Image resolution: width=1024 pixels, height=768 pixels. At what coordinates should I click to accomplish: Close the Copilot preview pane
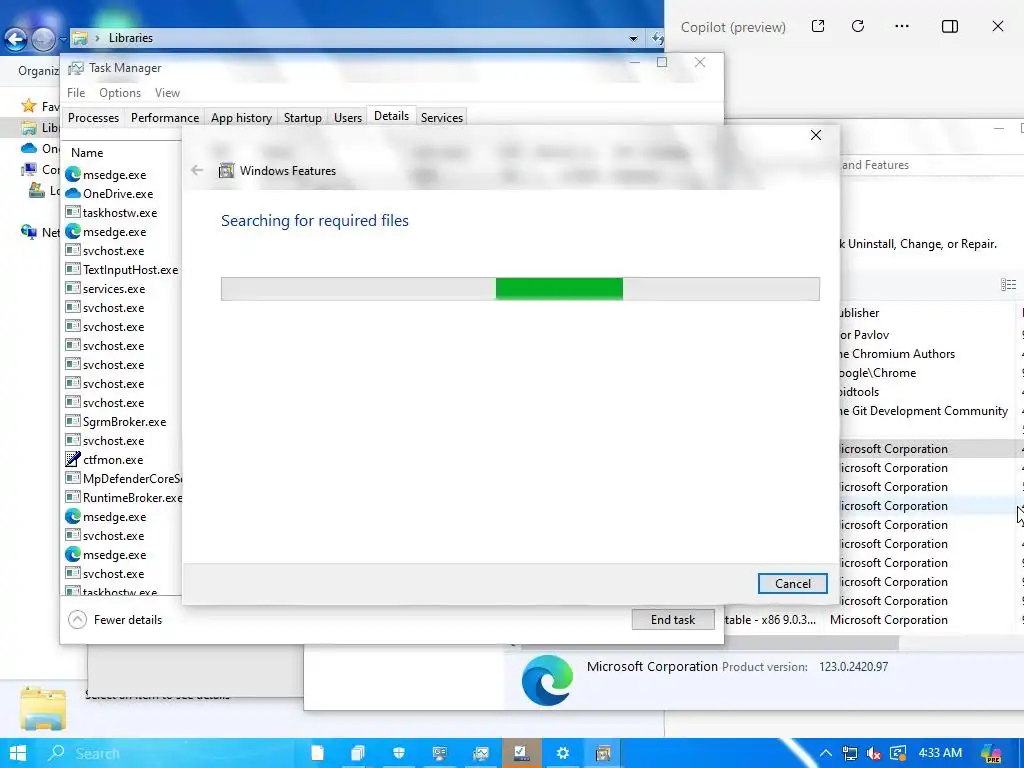click(x=997, y=26)
